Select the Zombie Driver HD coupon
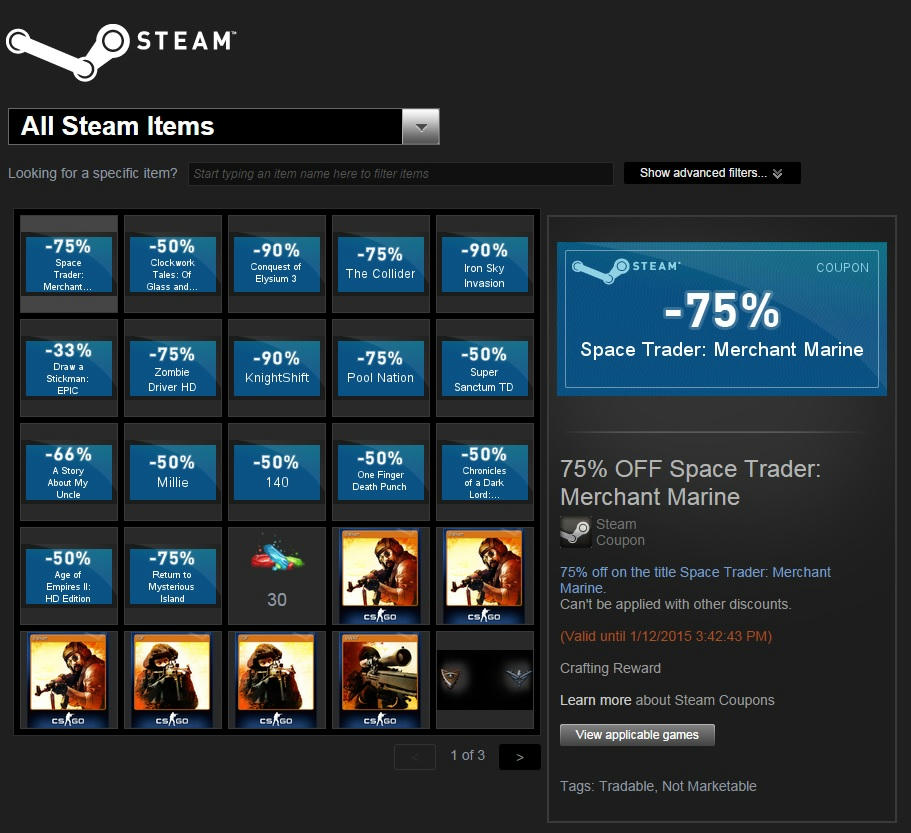This screenshot has width=911, height=833. (x=173, y=368)
